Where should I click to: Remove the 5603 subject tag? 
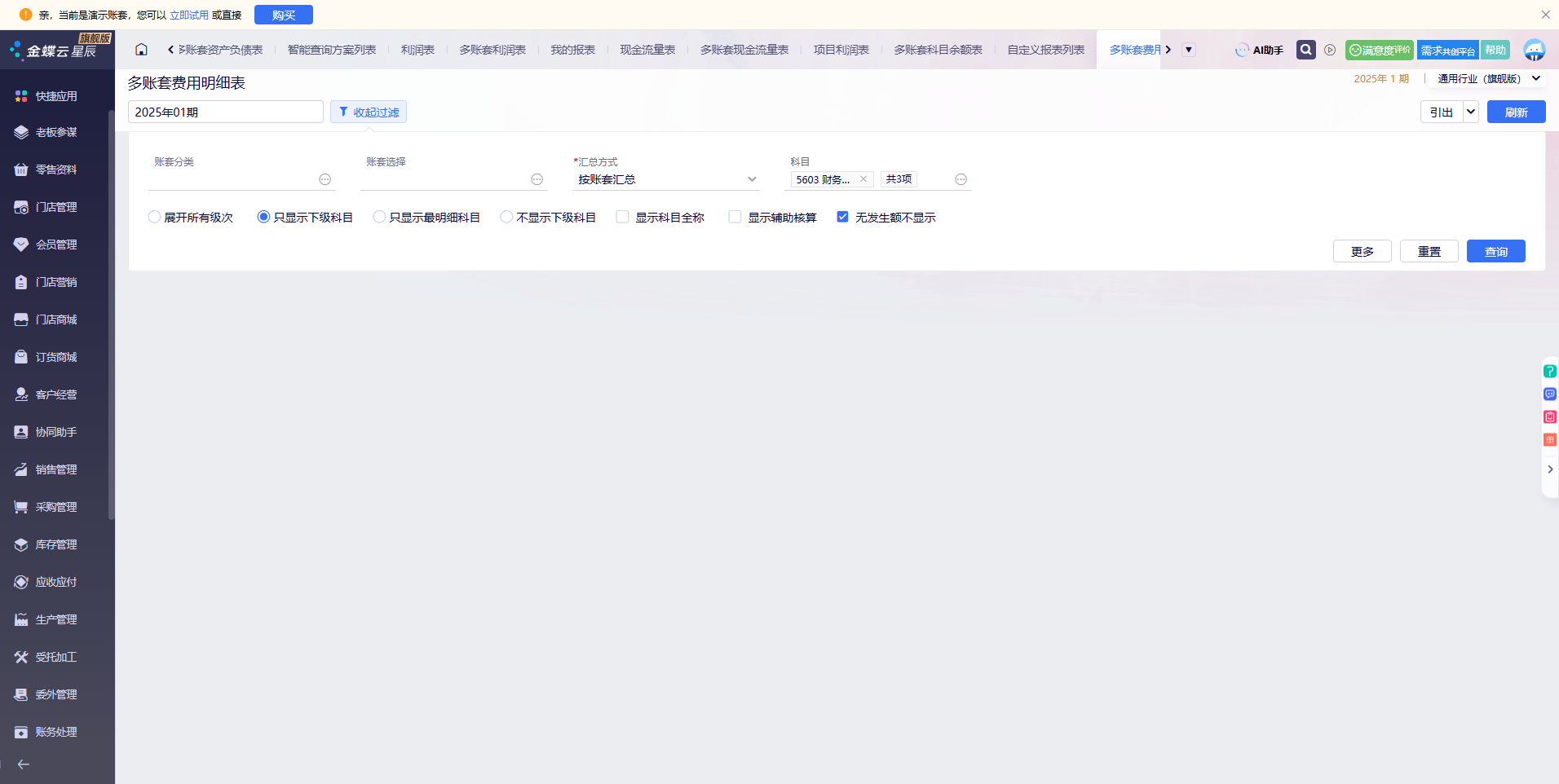(863, 179)
